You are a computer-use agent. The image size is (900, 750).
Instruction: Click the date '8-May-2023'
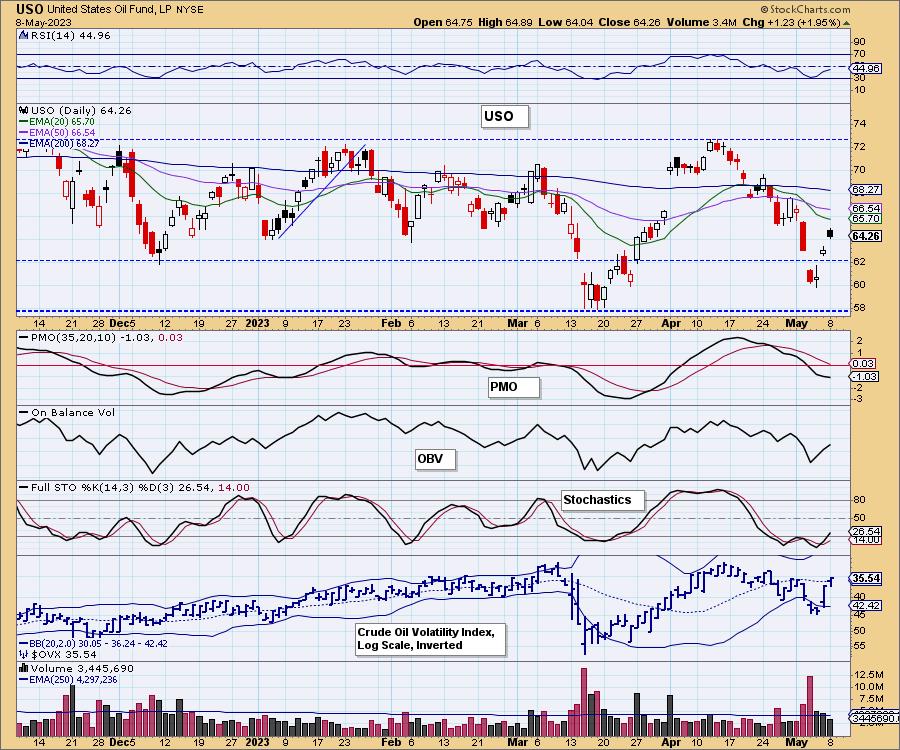[x=44, y=22]
